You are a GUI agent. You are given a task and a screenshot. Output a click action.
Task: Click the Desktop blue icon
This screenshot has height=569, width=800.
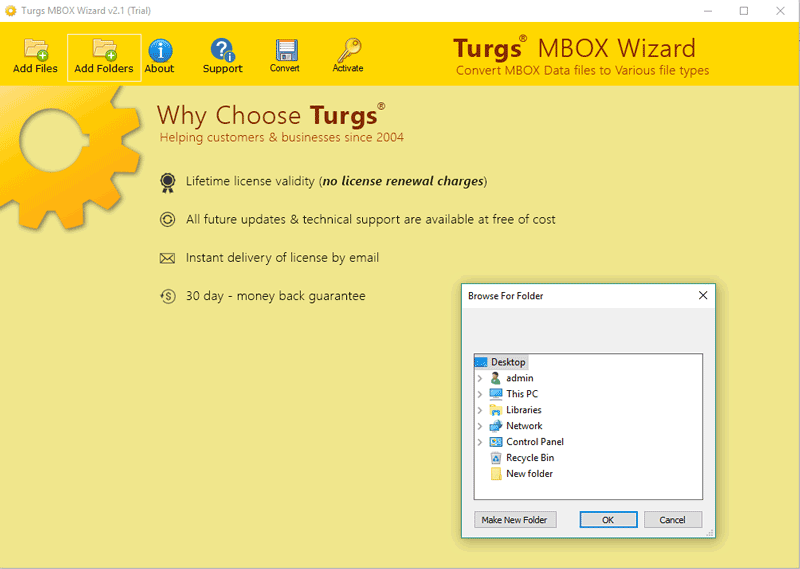click(481, 362)
